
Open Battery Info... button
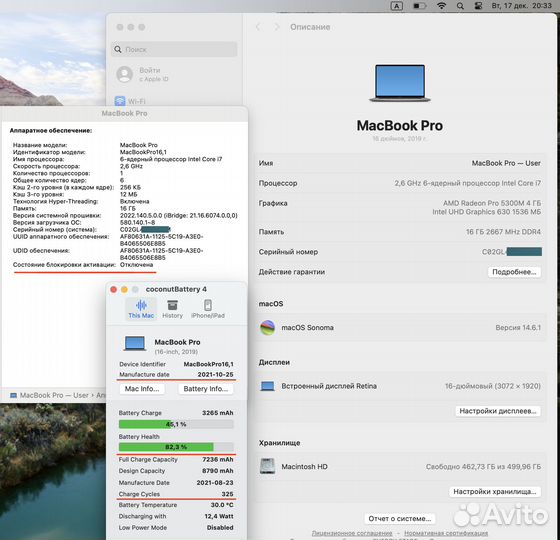tap(205, 389)
